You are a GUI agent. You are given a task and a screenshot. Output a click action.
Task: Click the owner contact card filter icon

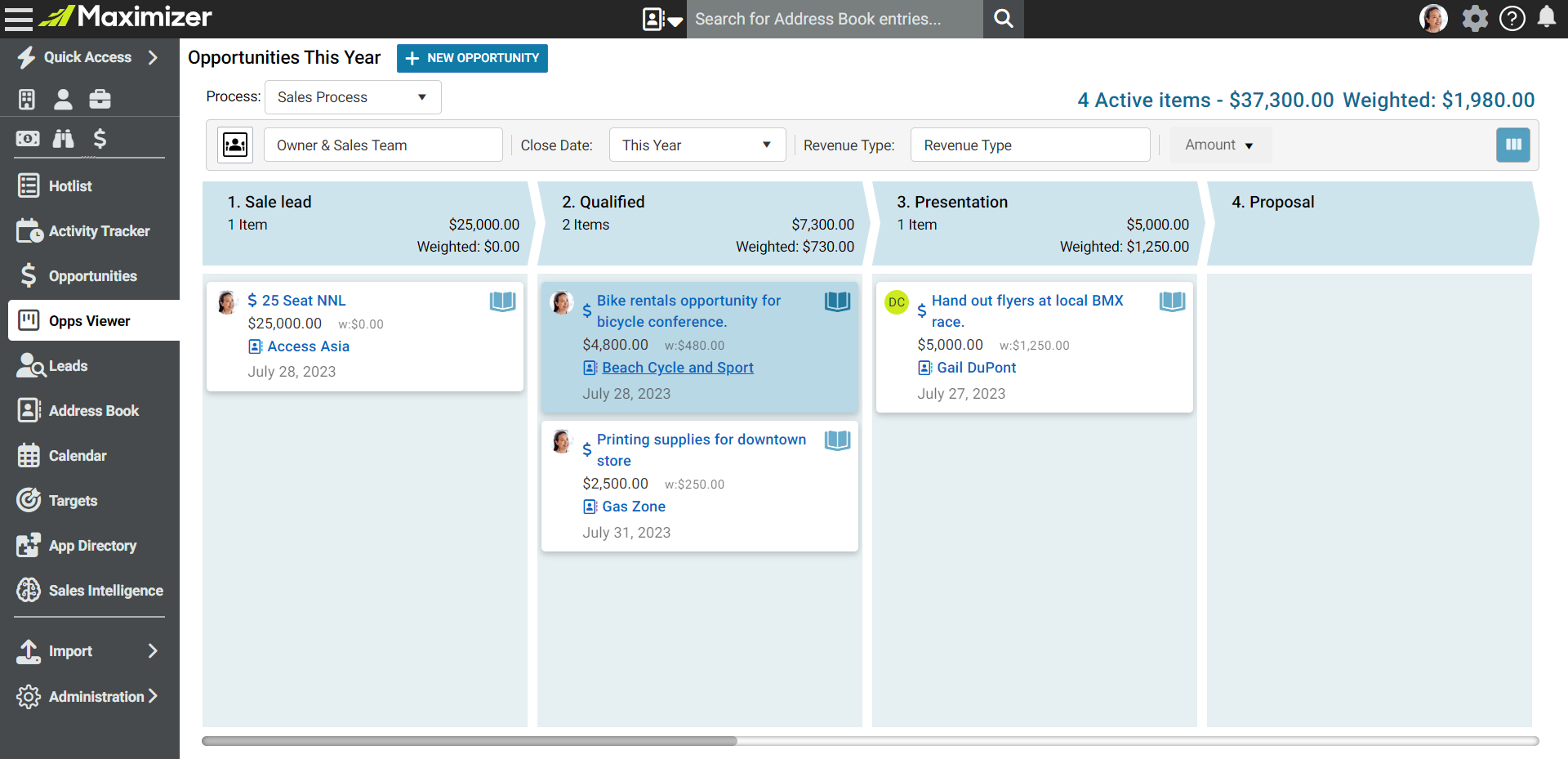[235, 145]
